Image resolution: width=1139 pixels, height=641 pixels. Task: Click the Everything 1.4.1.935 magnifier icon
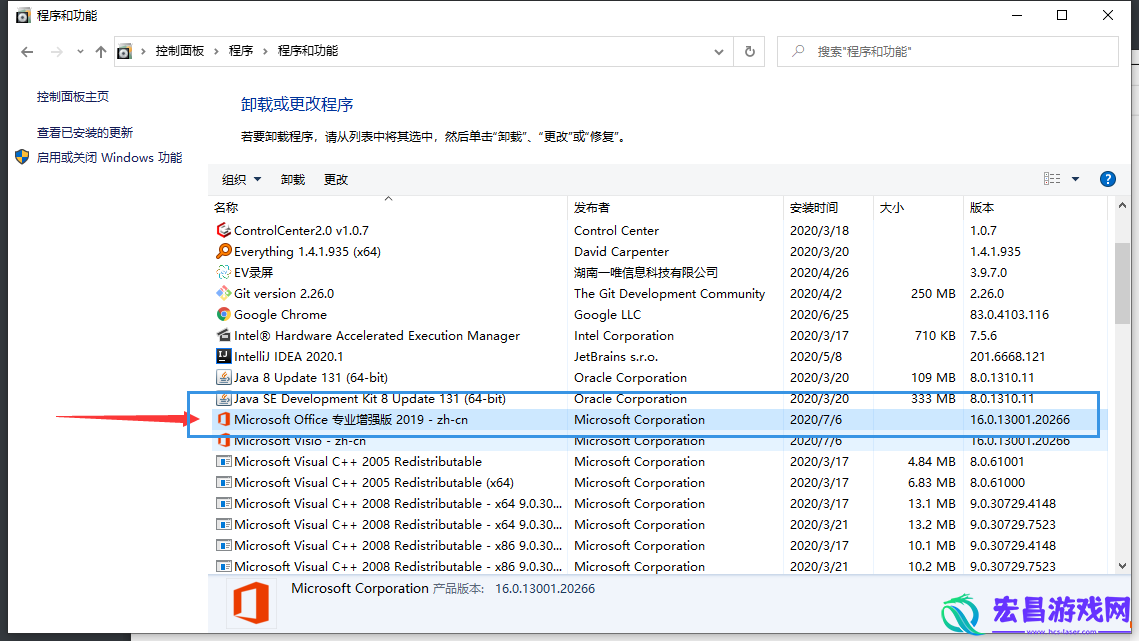click(x=224, y=251)
